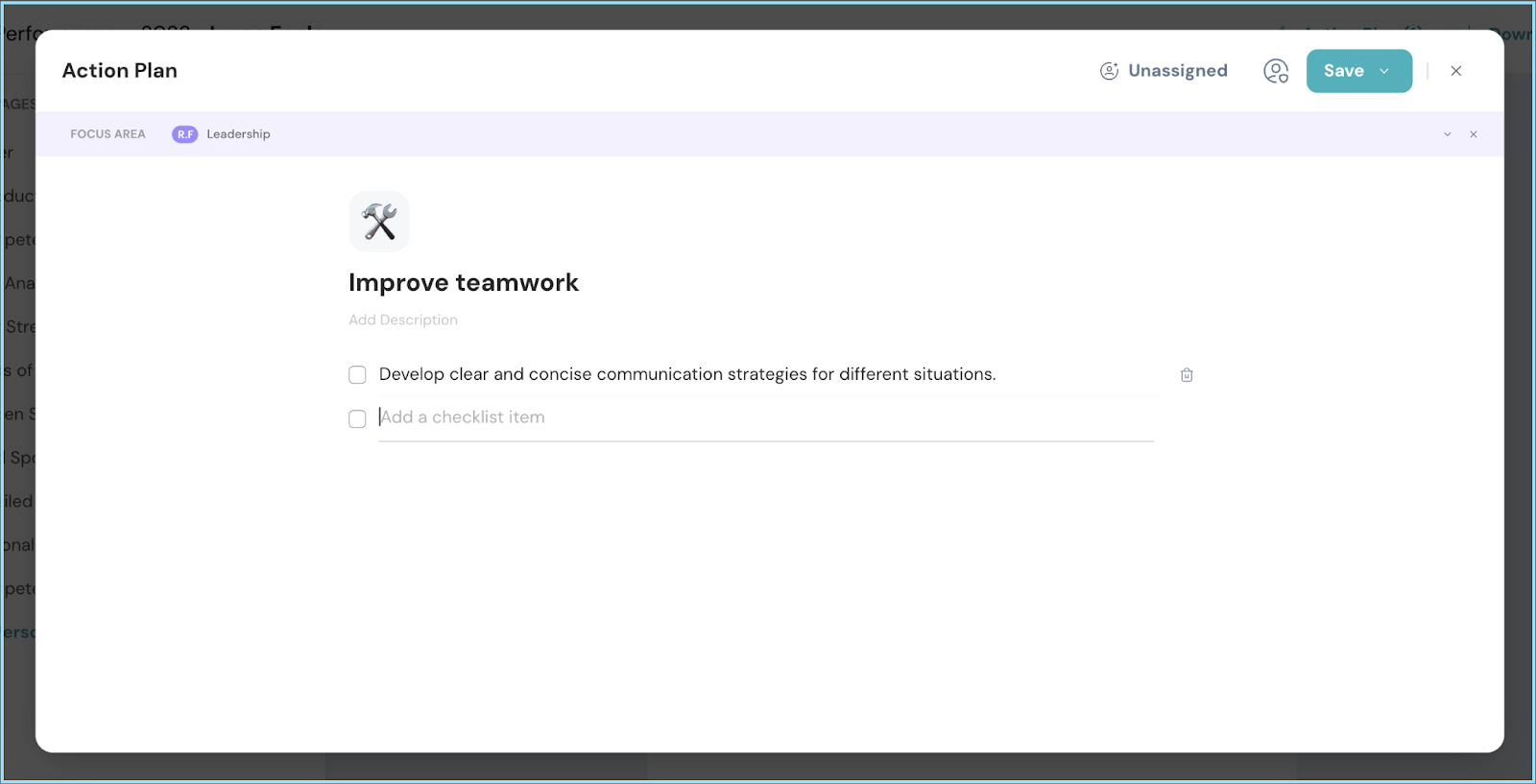Click the Action Plan heading
The image size is (1536, 784).
[120, 71]
